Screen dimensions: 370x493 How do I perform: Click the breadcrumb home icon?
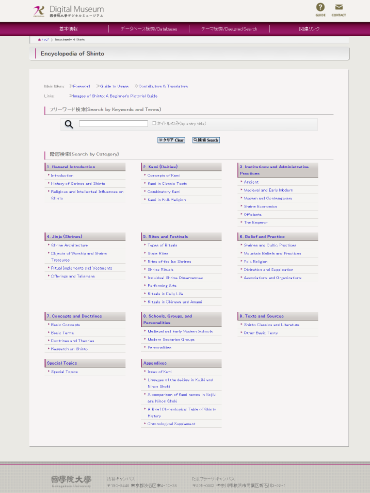39,40
